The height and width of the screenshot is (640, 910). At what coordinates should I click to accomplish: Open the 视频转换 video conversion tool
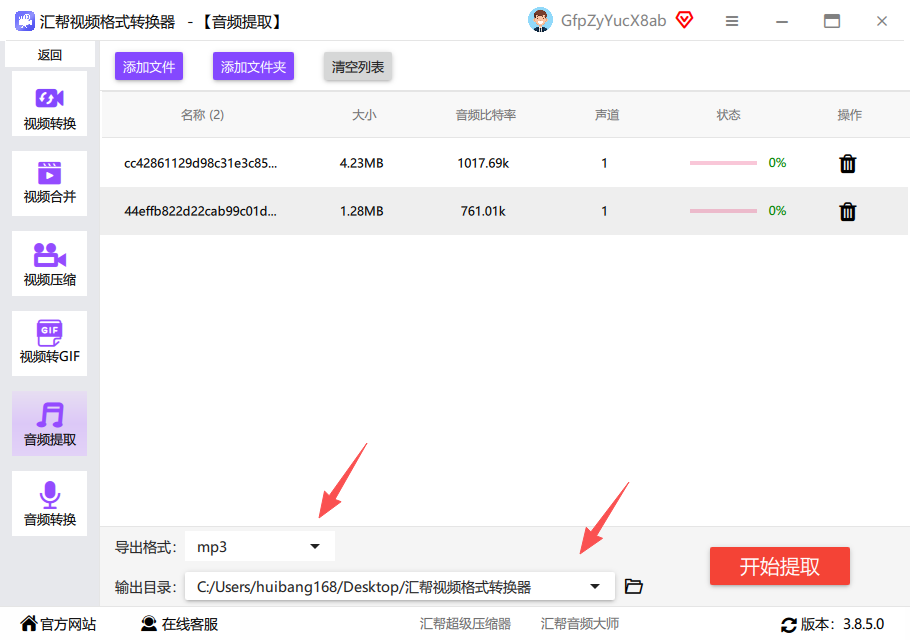49,104
